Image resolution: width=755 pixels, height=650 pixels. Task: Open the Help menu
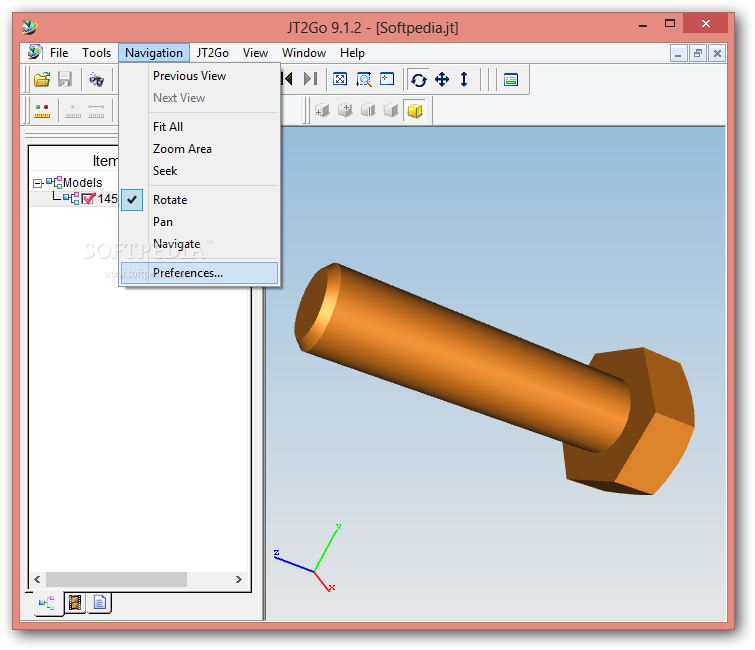coord(352,52)
